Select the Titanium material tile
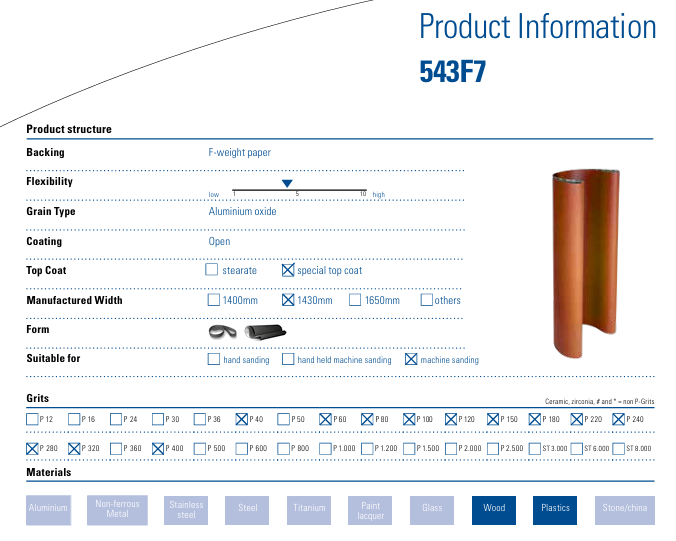 pos(309,510)
